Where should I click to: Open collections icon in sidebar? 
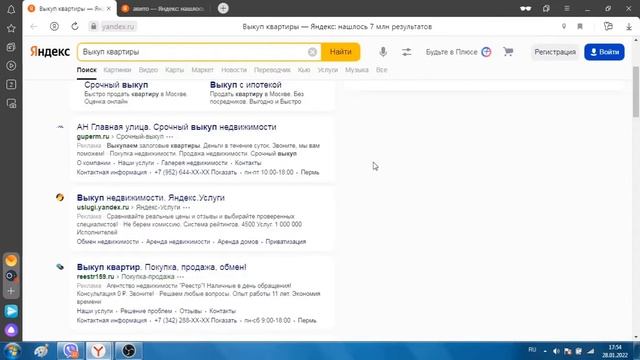[x=11, y=47]
